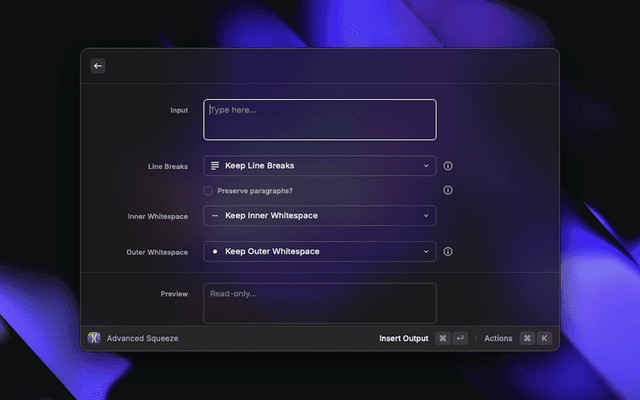Click the dot icon in Outer Whitespace dropdown
This screenshot has height=400, width=640.
coord(215,251)
